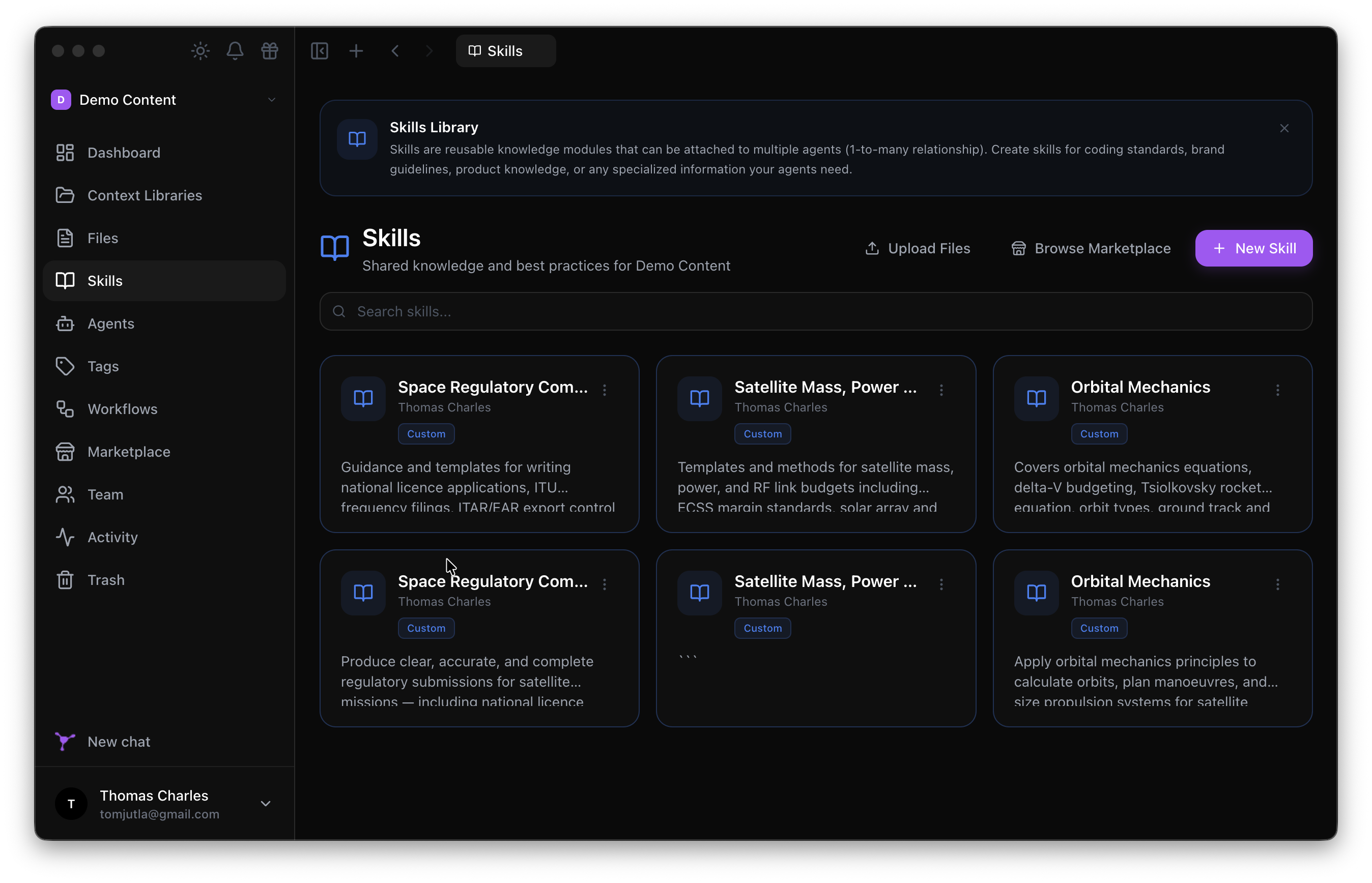Open Dashboard in the sidebar

(164, 153)
